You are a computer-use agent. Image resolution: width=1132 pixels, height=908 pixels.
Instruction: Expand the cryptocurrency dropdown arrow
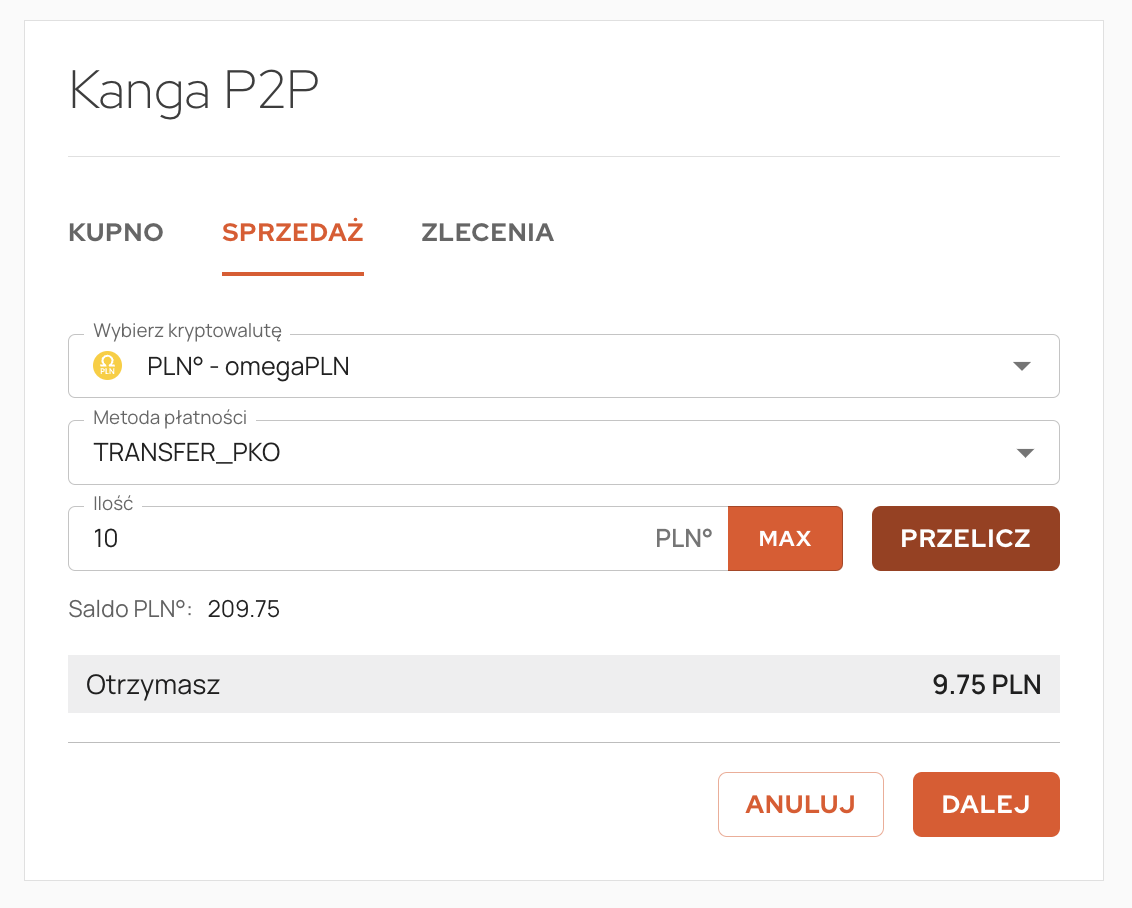[1021, 366]
